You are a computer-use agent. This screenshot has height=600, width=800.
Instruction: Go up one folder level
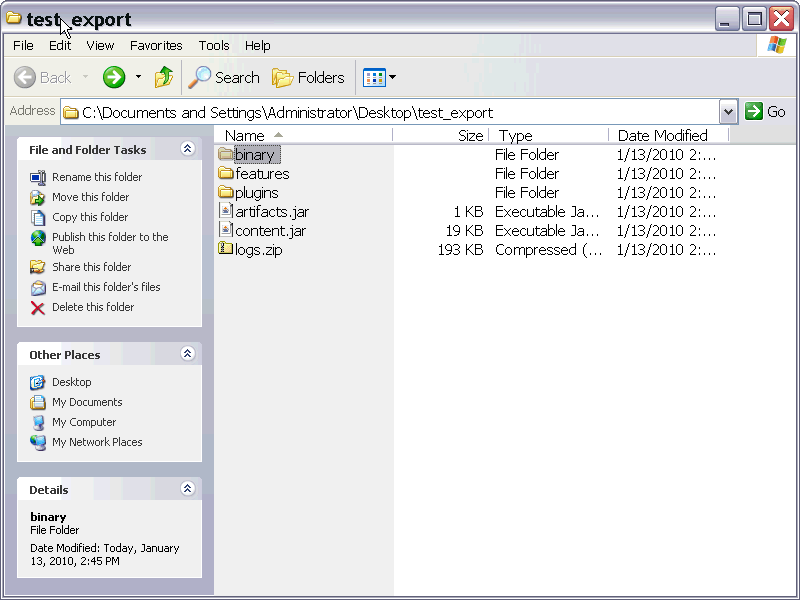point(164,77)
